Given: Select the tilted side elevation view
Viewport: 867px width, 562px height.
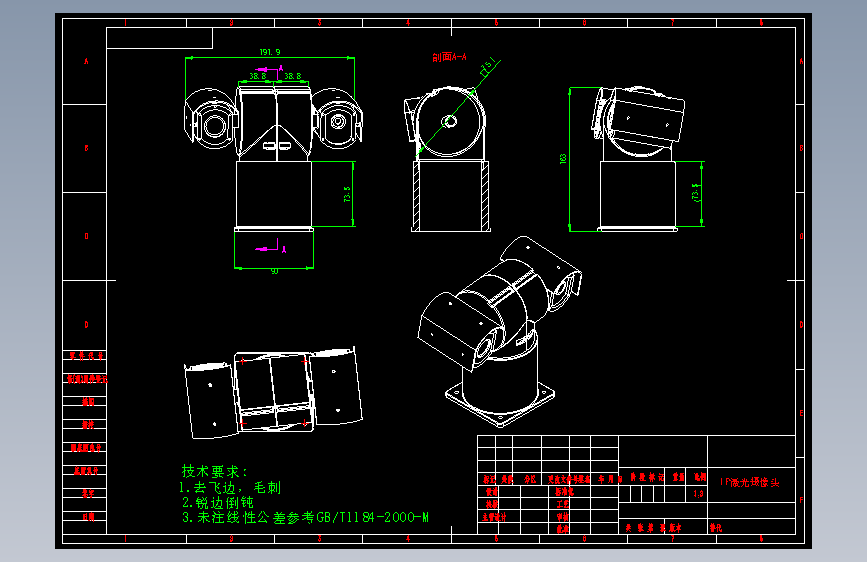Looking at the screenshot, I should (639, 159).
